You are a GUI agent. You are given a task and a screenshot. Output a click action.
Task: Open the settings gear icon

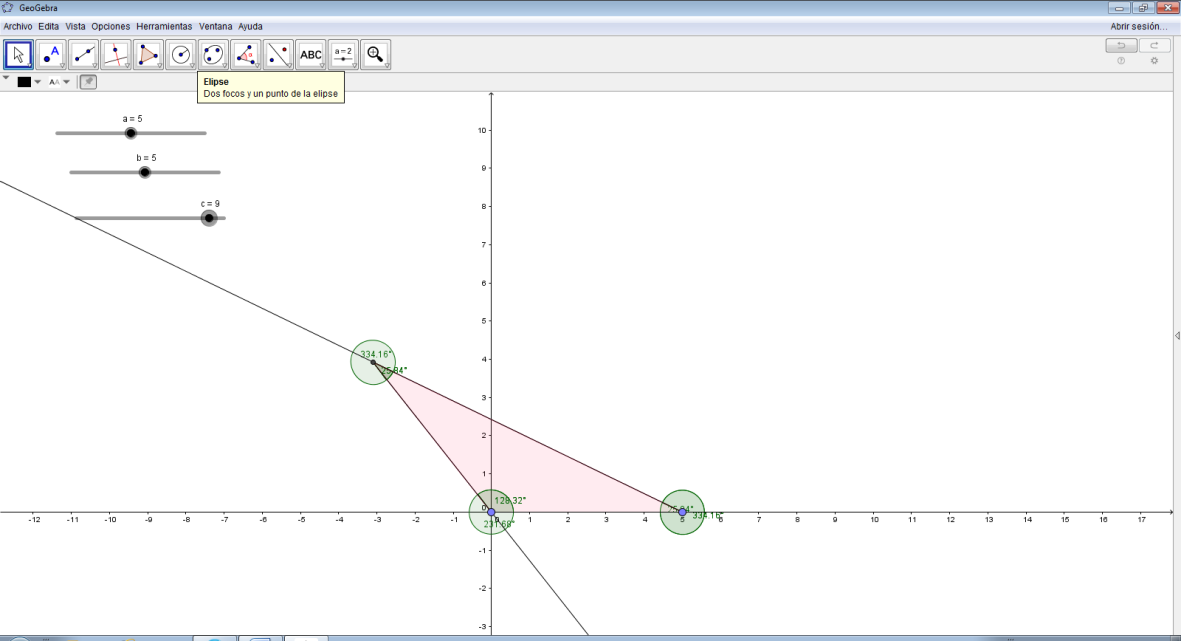[x=1154, y=61]
